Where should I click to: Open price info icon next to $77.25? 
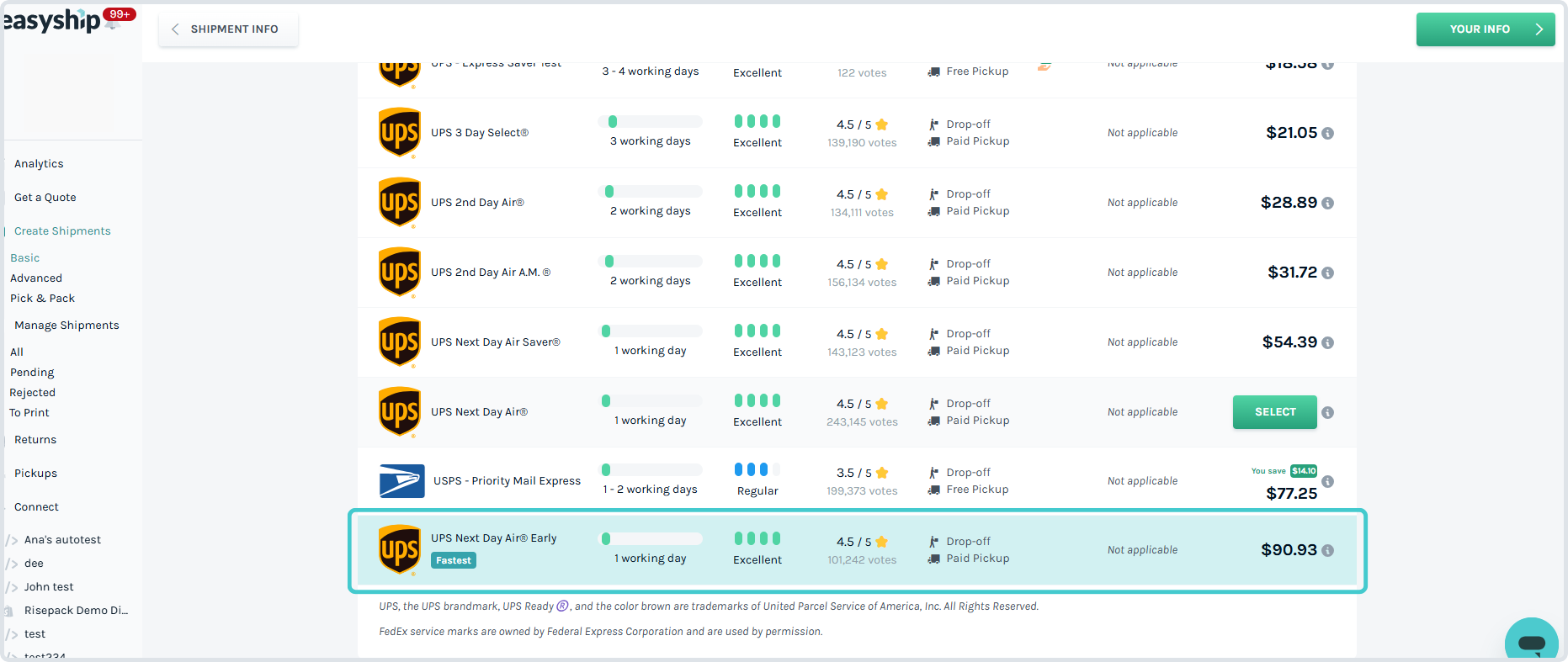click(1327, 481)
